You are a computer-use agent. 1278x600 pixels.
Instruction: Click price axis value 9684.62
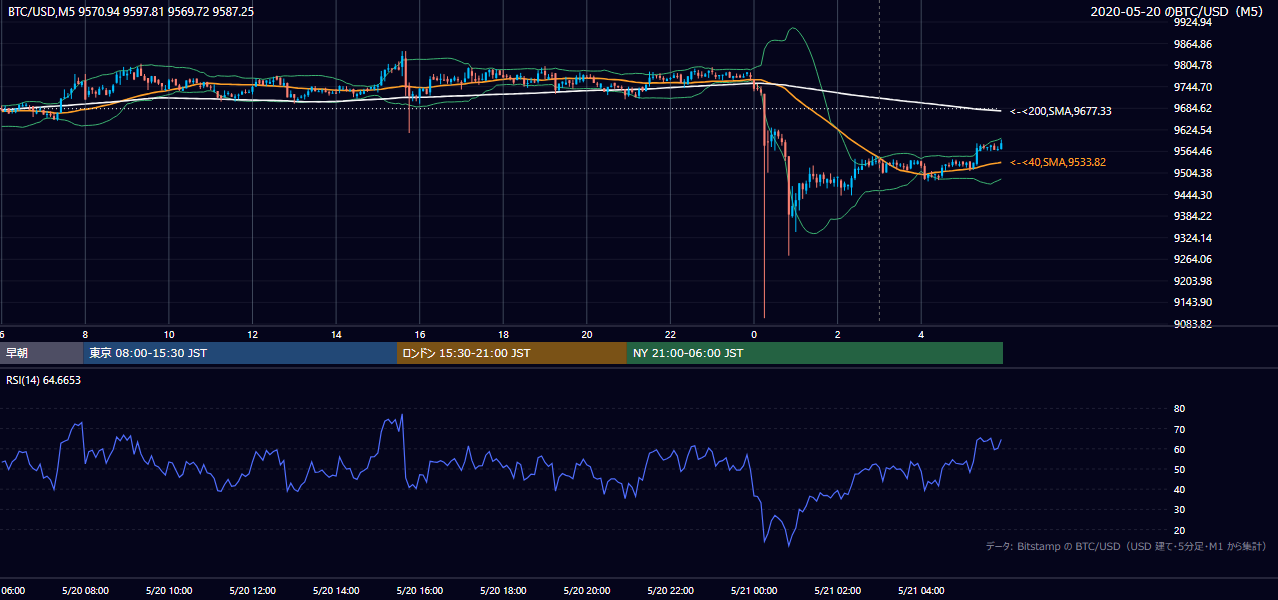(x=1193, y=108)
